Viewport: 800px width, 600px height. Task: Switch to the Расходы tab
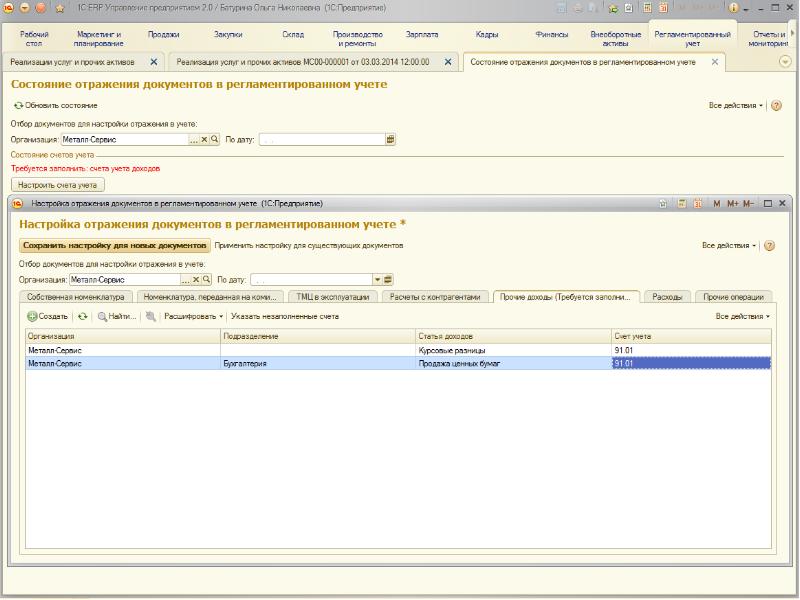666,297
